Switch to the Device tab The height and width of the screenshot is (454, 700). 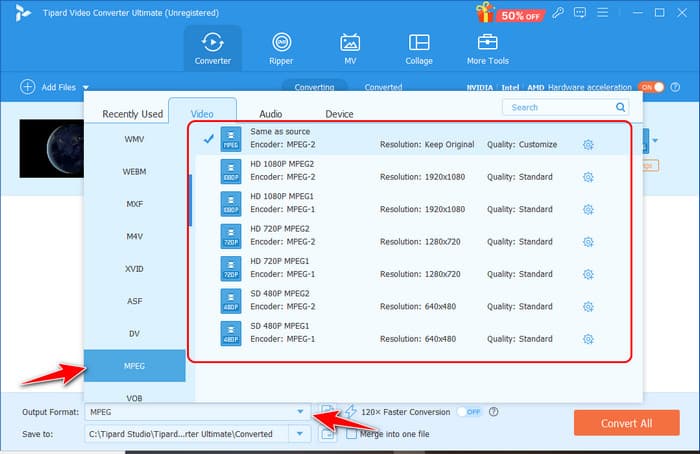pos(339,114)
